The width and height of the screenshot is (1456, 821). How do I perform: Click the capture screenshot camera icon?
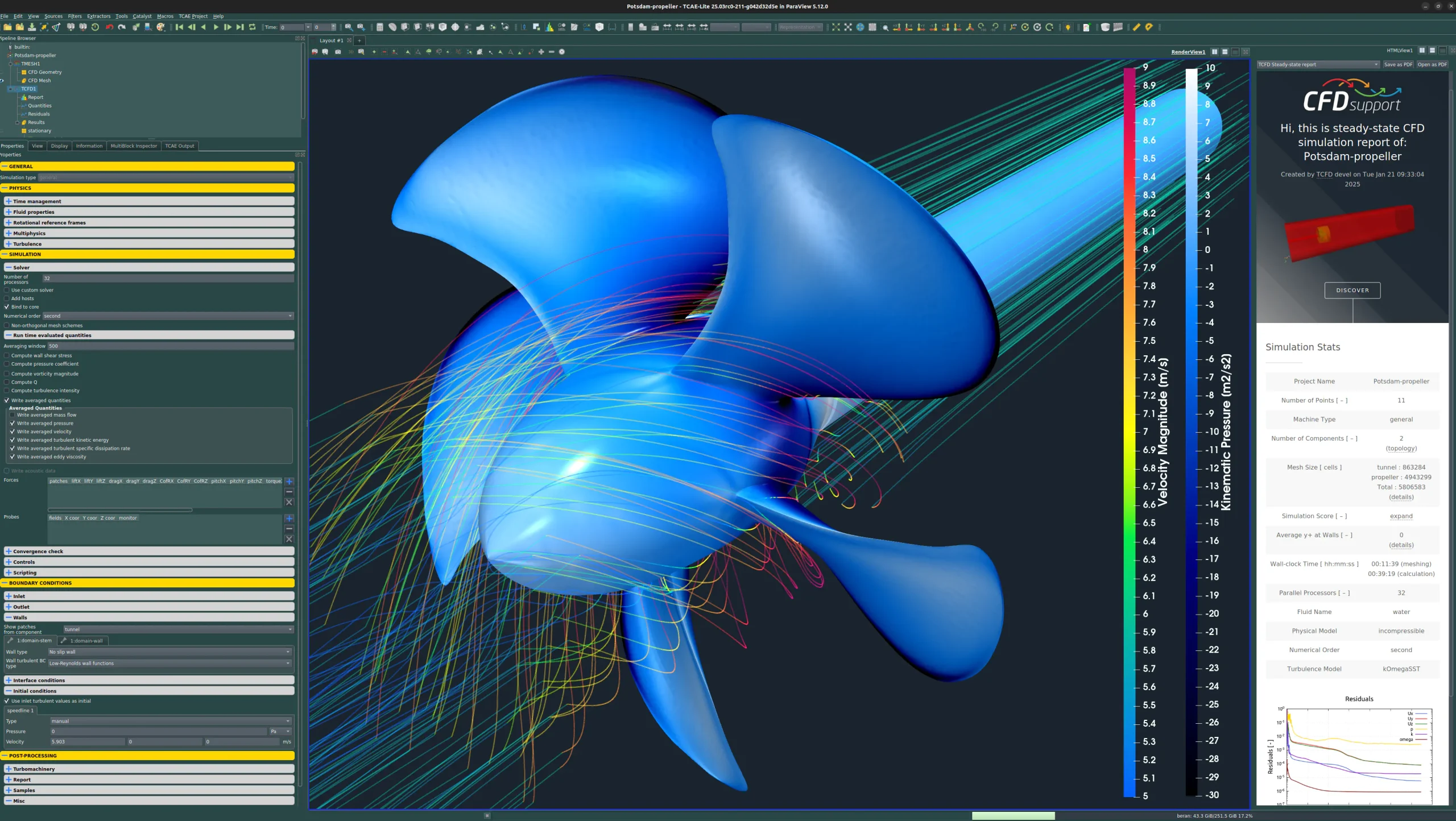tap(338, 52)
